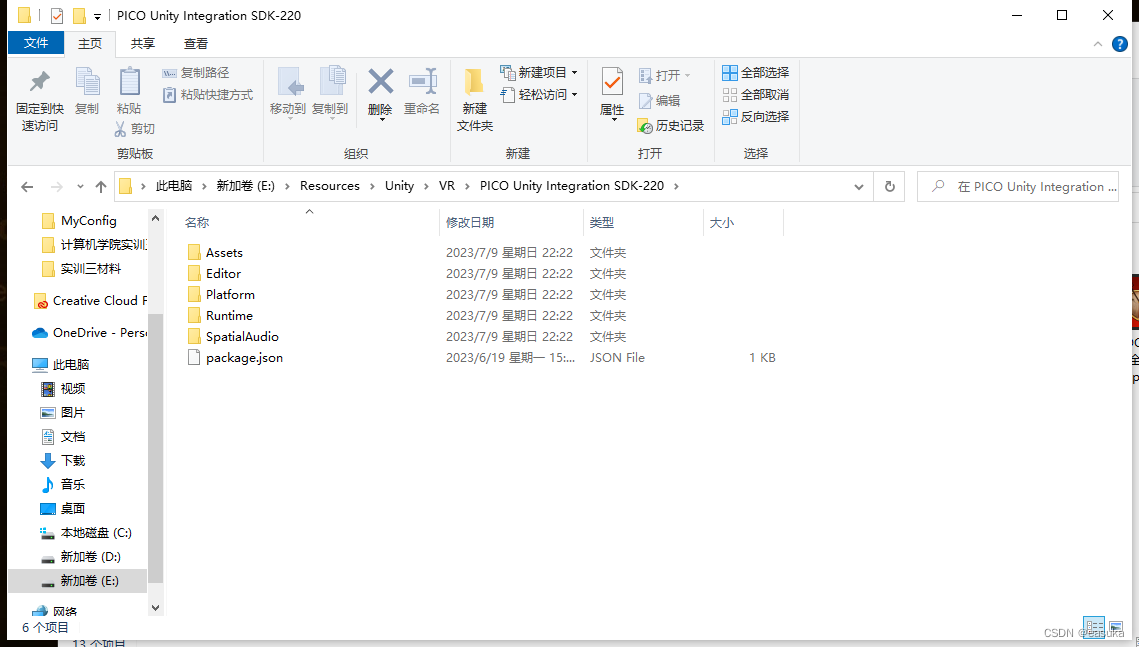Sort by 大小 column header

(721, 223)
